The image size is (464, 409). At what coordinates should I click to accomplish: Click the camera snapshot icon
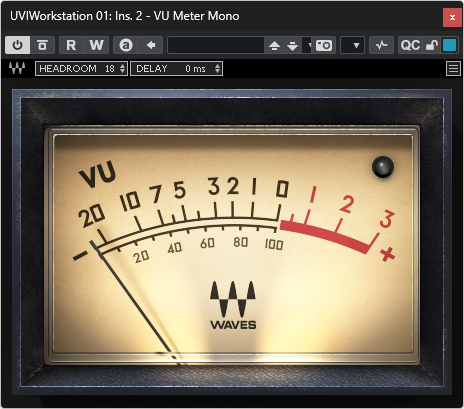point(324,45)
